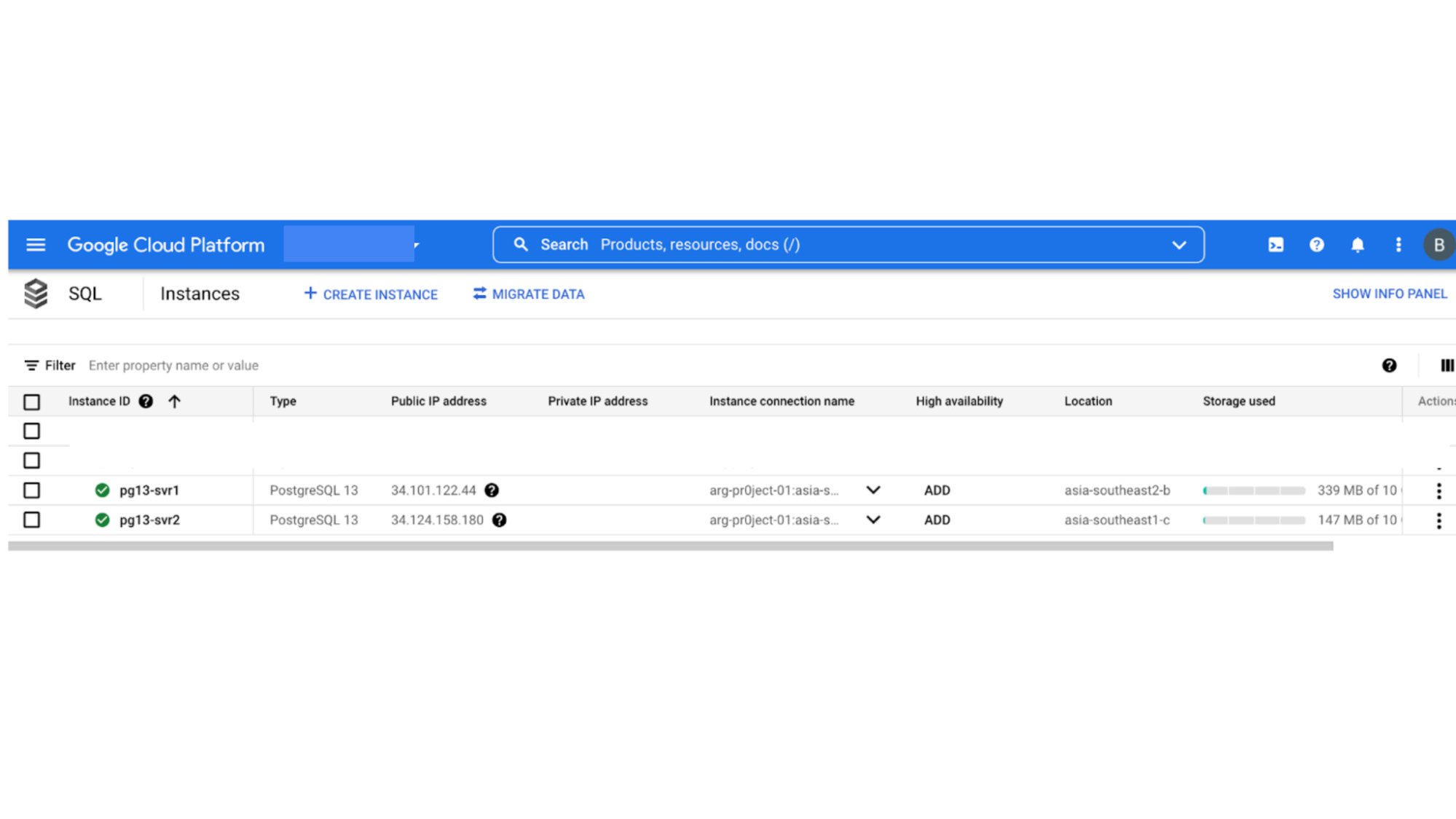Screen dimensions: 1456x819
Task: Select the pg13-svr1 row checkbox
Action: (x=31, y=490)
